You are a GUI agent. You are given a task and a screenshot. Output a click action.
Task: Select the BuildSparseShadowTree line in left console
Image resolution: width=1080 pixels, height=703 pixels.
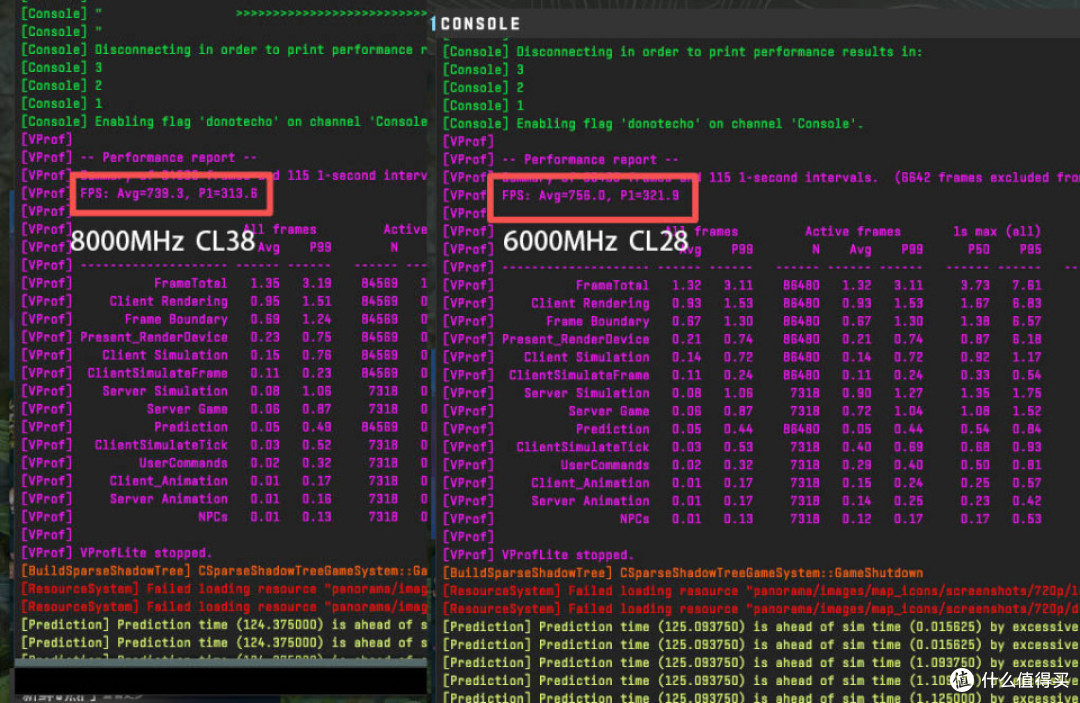[x=225, y=571]
